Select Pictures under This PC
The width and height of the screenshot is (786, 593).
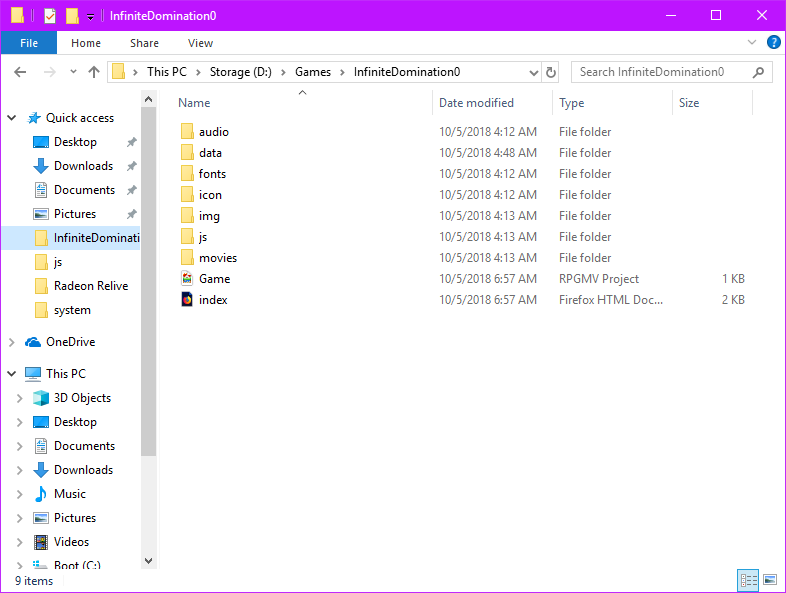75,518
